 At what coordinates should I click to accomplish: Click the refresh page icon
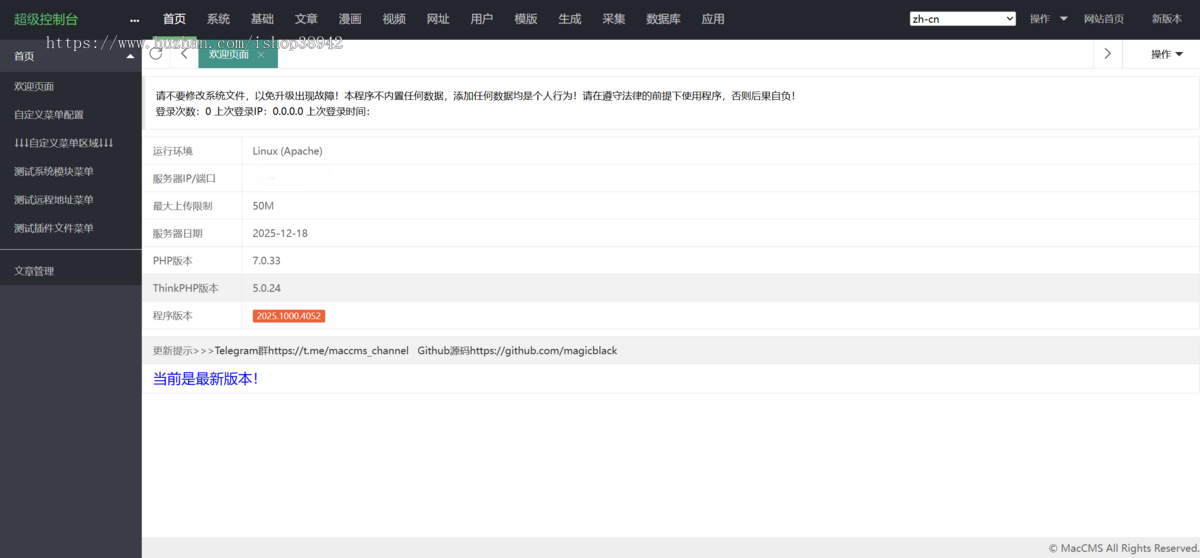156,54
